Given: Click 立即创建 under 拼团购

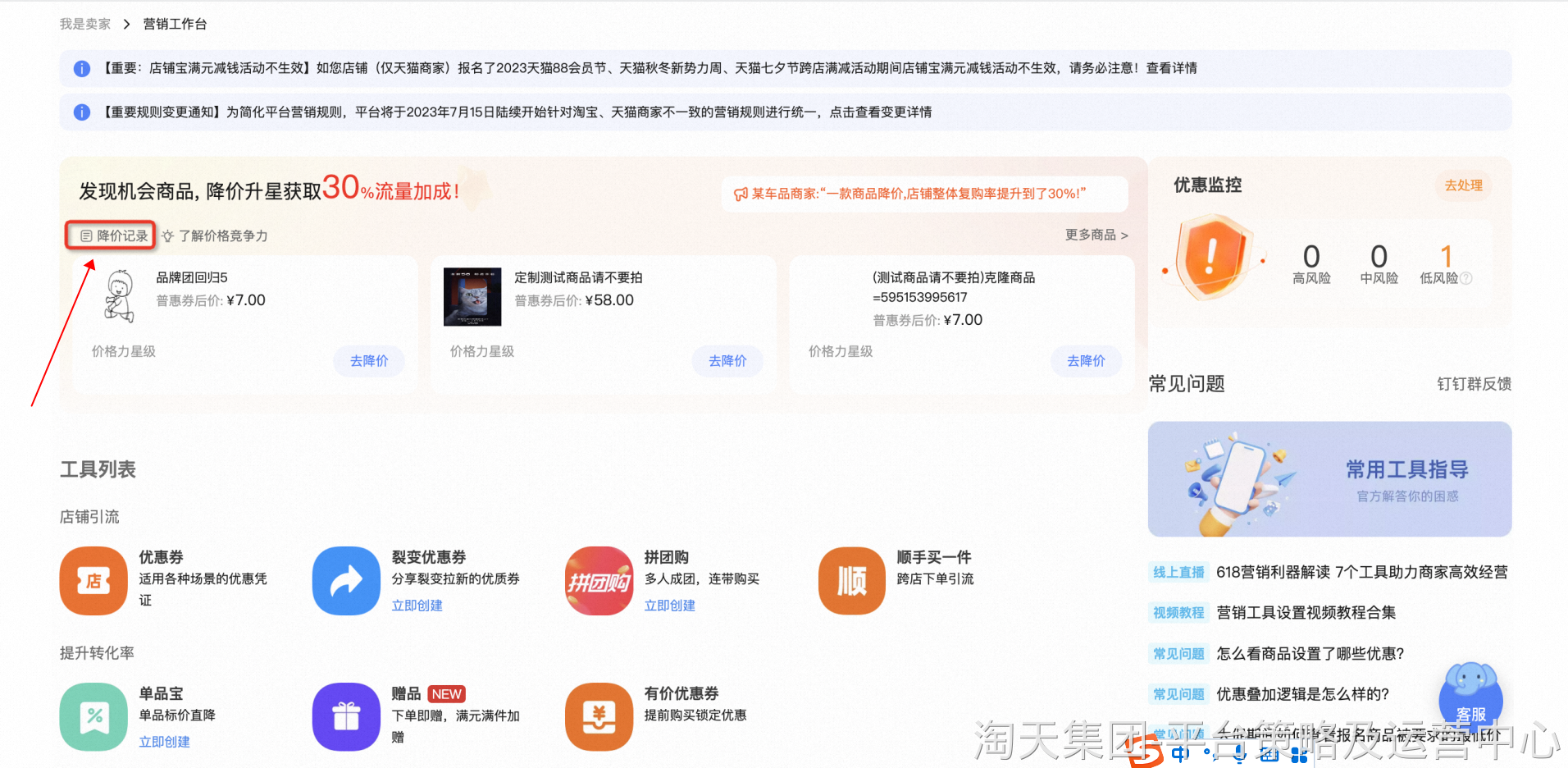Looking at the screenshot, I should (x=669, y=606).
